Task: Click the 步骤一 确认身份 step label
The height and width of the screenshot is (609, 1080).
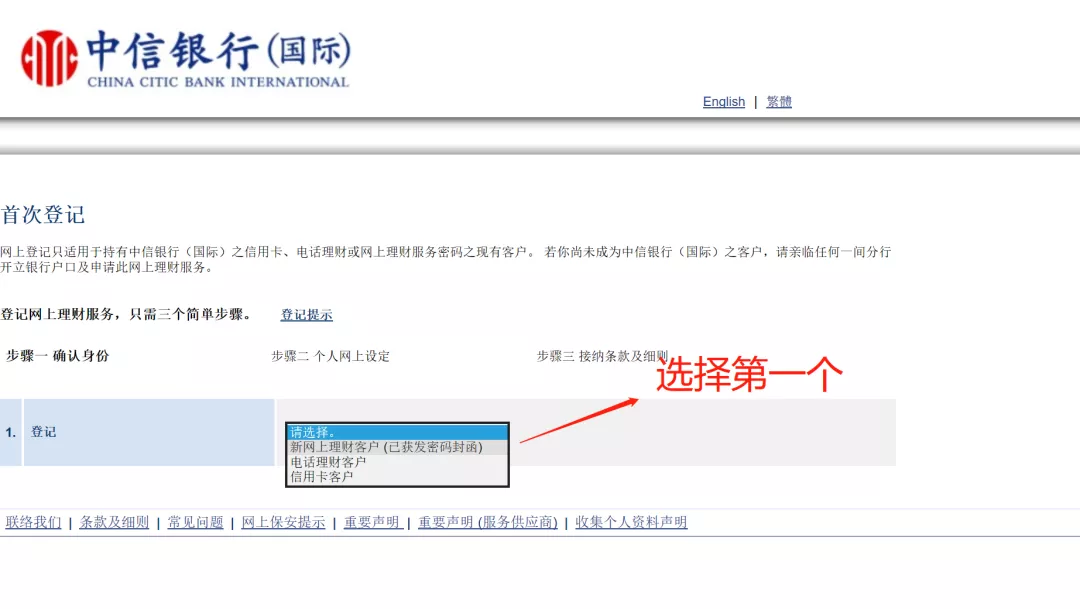Action: click(57, 356)
